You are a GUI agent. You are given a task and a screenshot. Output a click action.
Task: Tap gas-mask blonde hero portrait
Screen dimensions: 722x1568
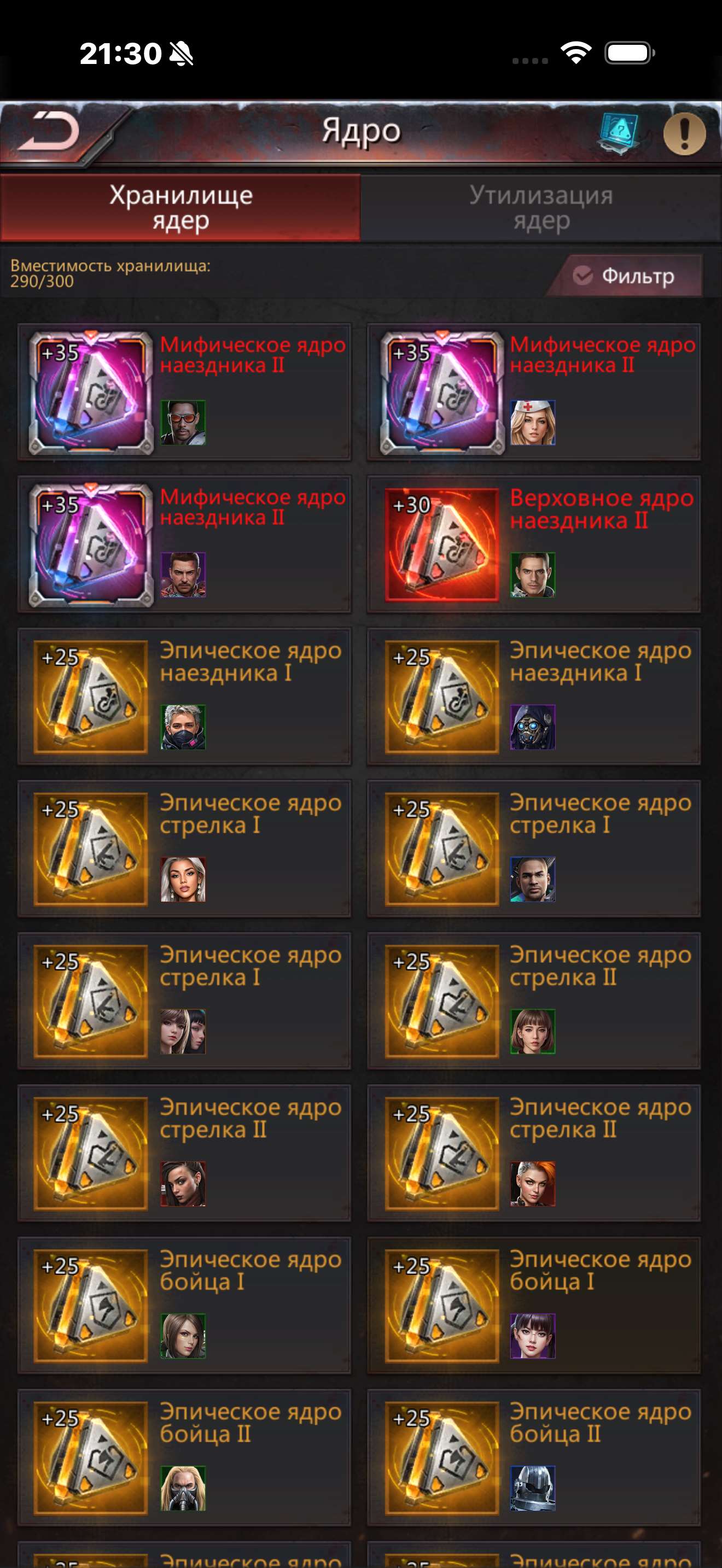pos(183,1488)
